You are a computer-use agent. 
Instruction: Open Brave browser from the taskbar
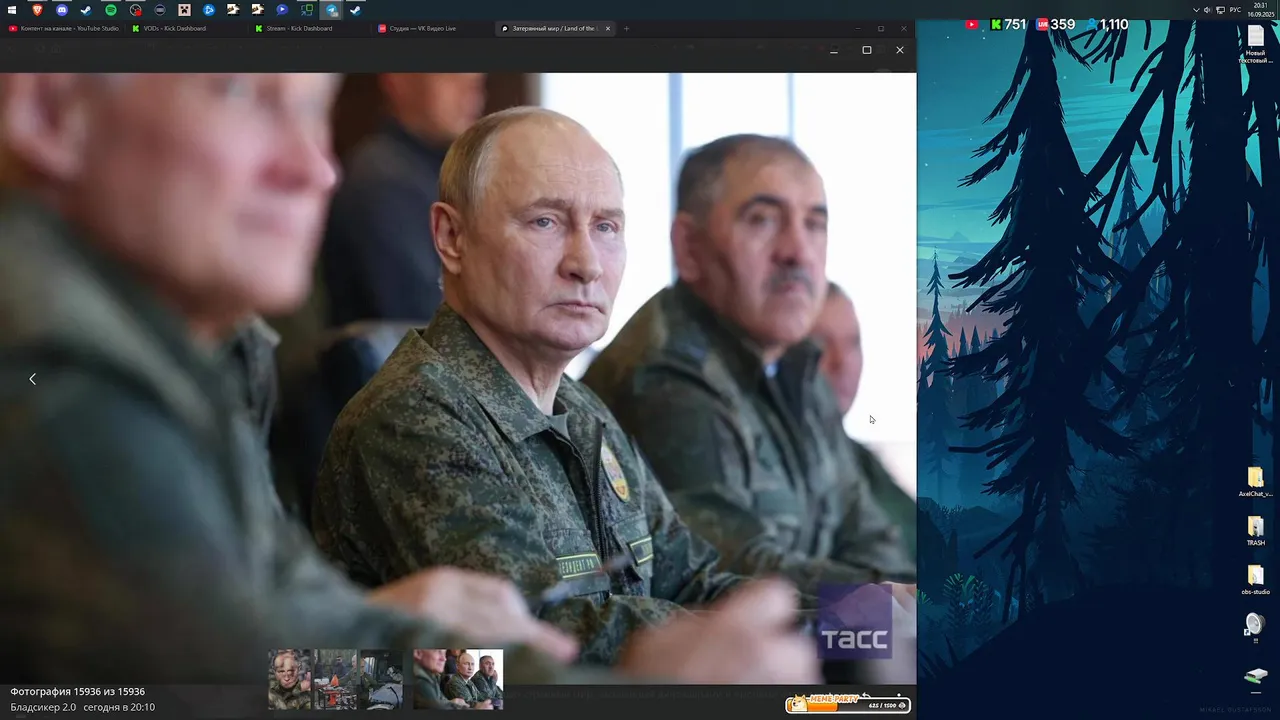click(x=37, y=10)
